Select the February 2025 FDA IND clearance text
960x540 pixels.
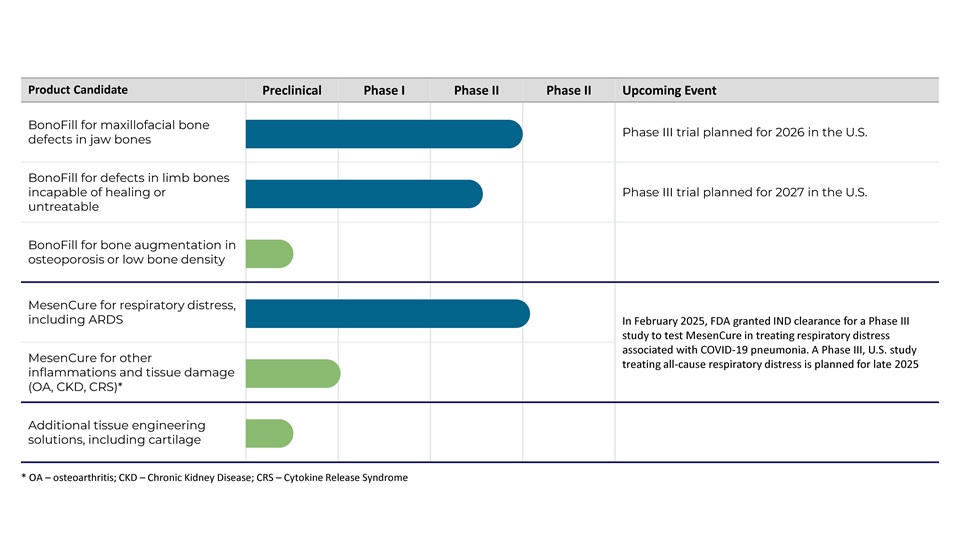point(770,343)
